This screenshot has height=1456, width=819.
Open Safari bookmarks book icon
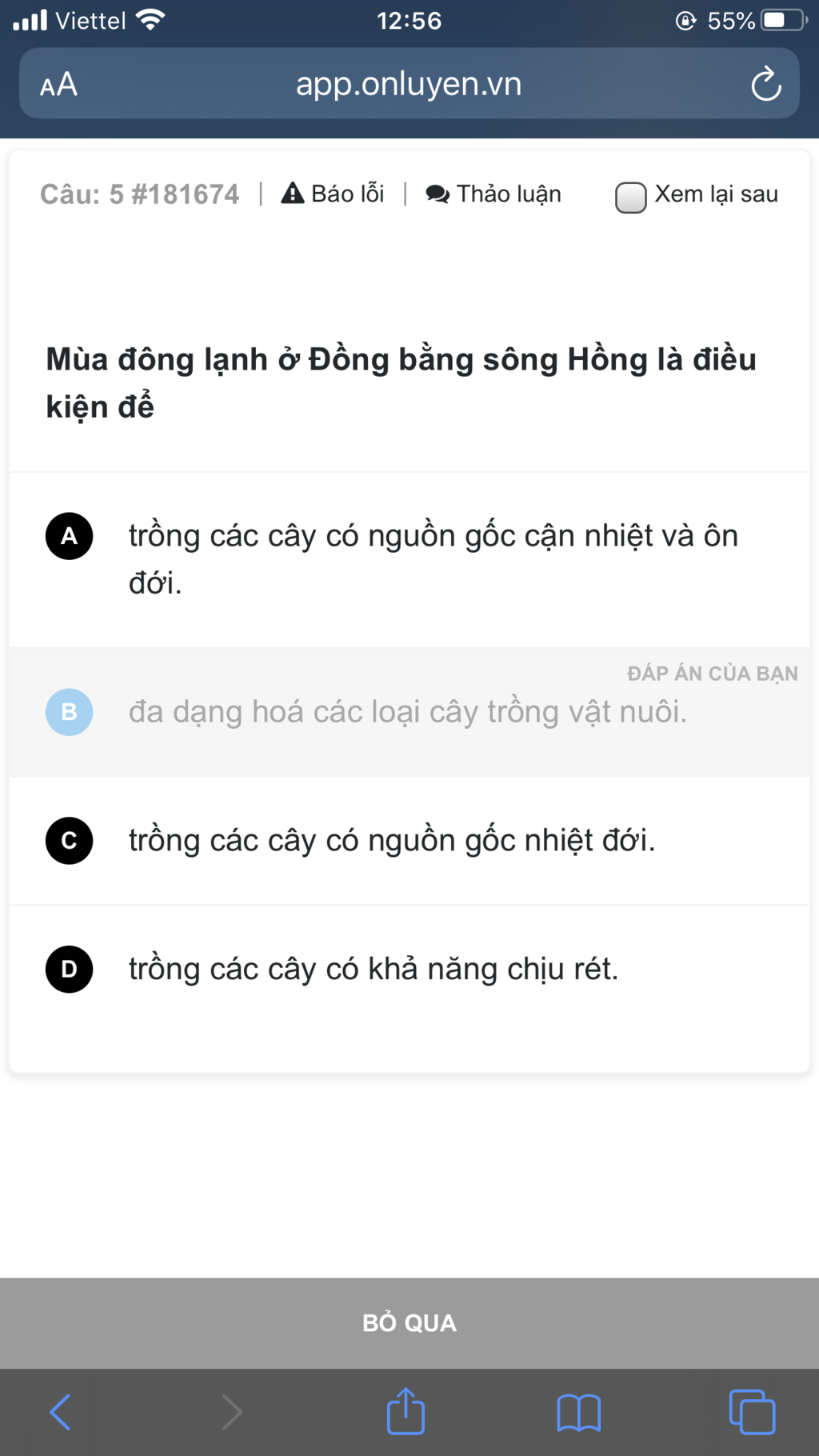click(x=579, y=1413)
